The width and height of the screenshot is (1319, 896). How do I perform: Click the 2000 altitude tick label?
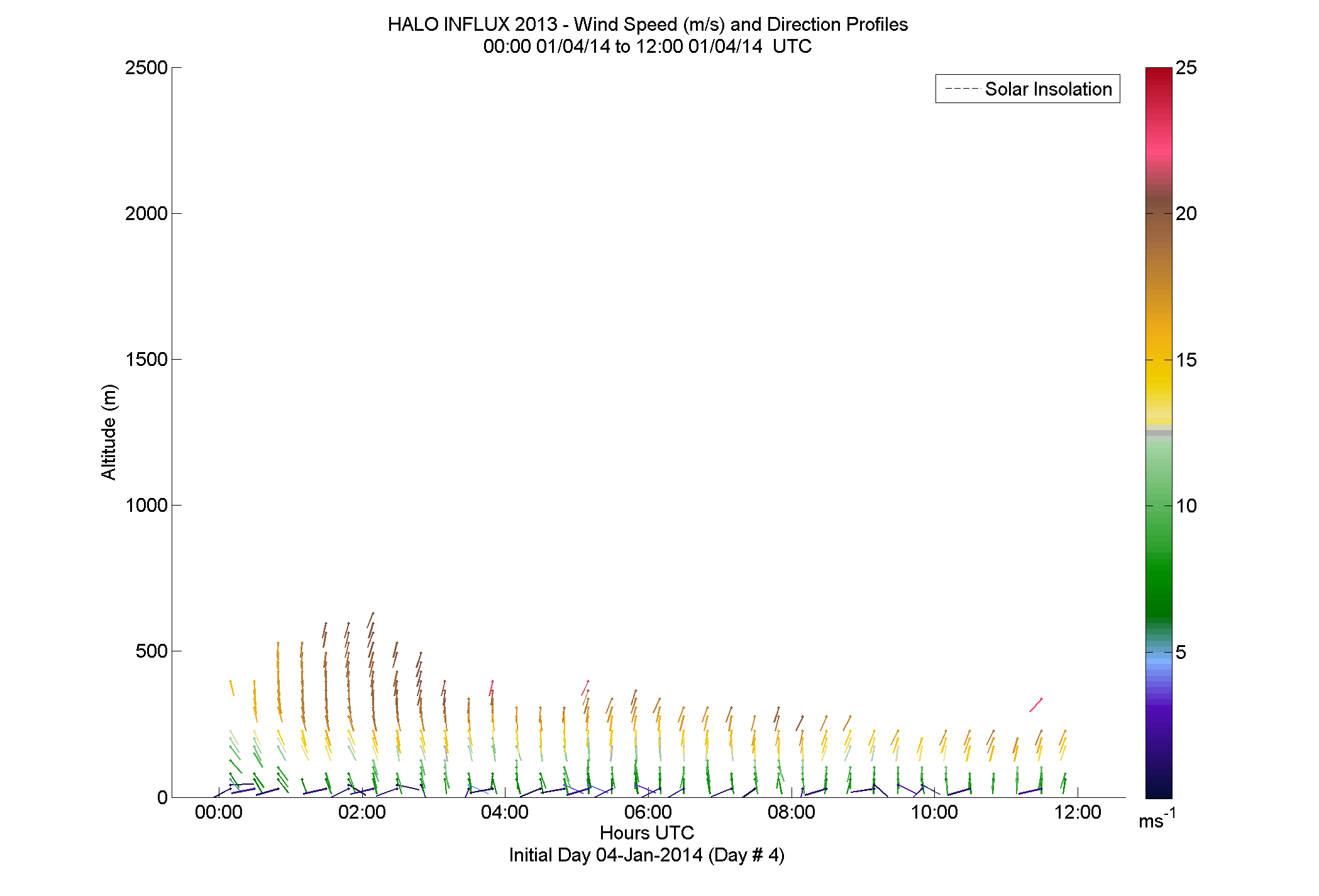146,213
